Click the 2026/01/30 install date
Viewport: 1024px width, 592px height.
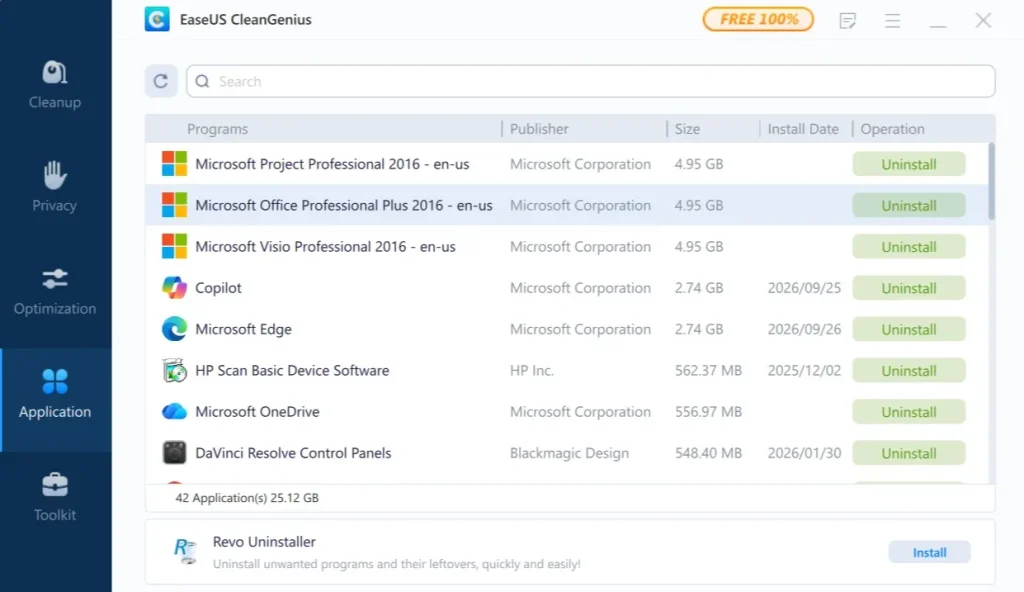point(804,453)
